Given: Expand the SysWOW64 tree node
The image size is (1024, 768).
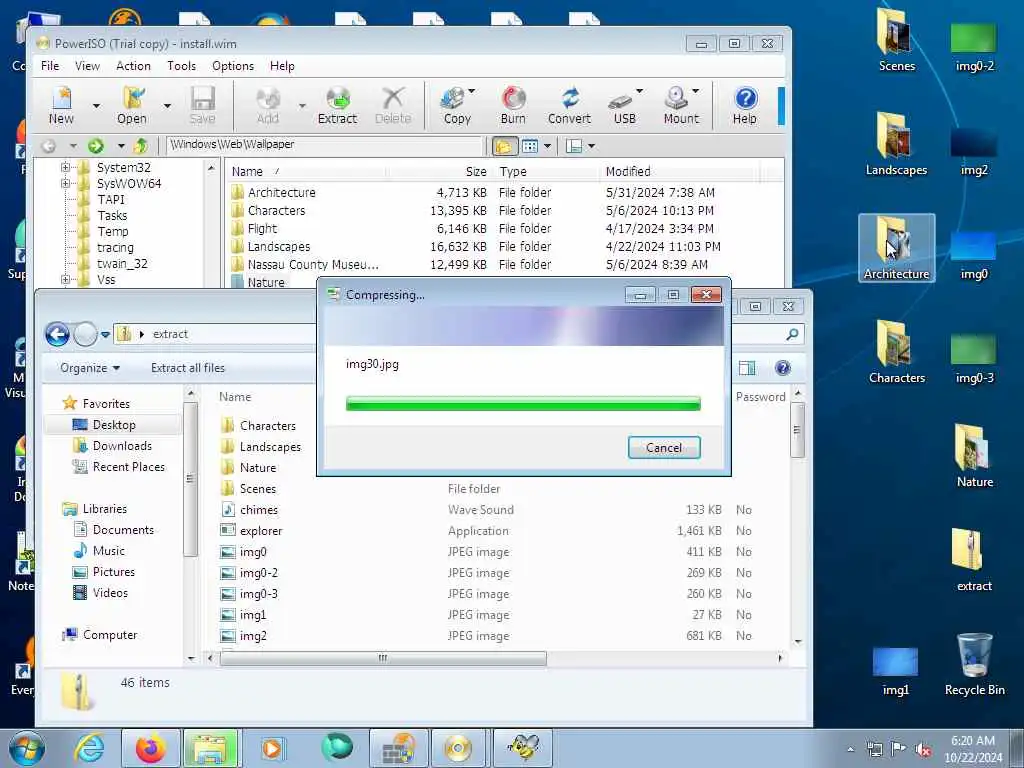Looking at the screenshot, I should click(x=65, y=184).
